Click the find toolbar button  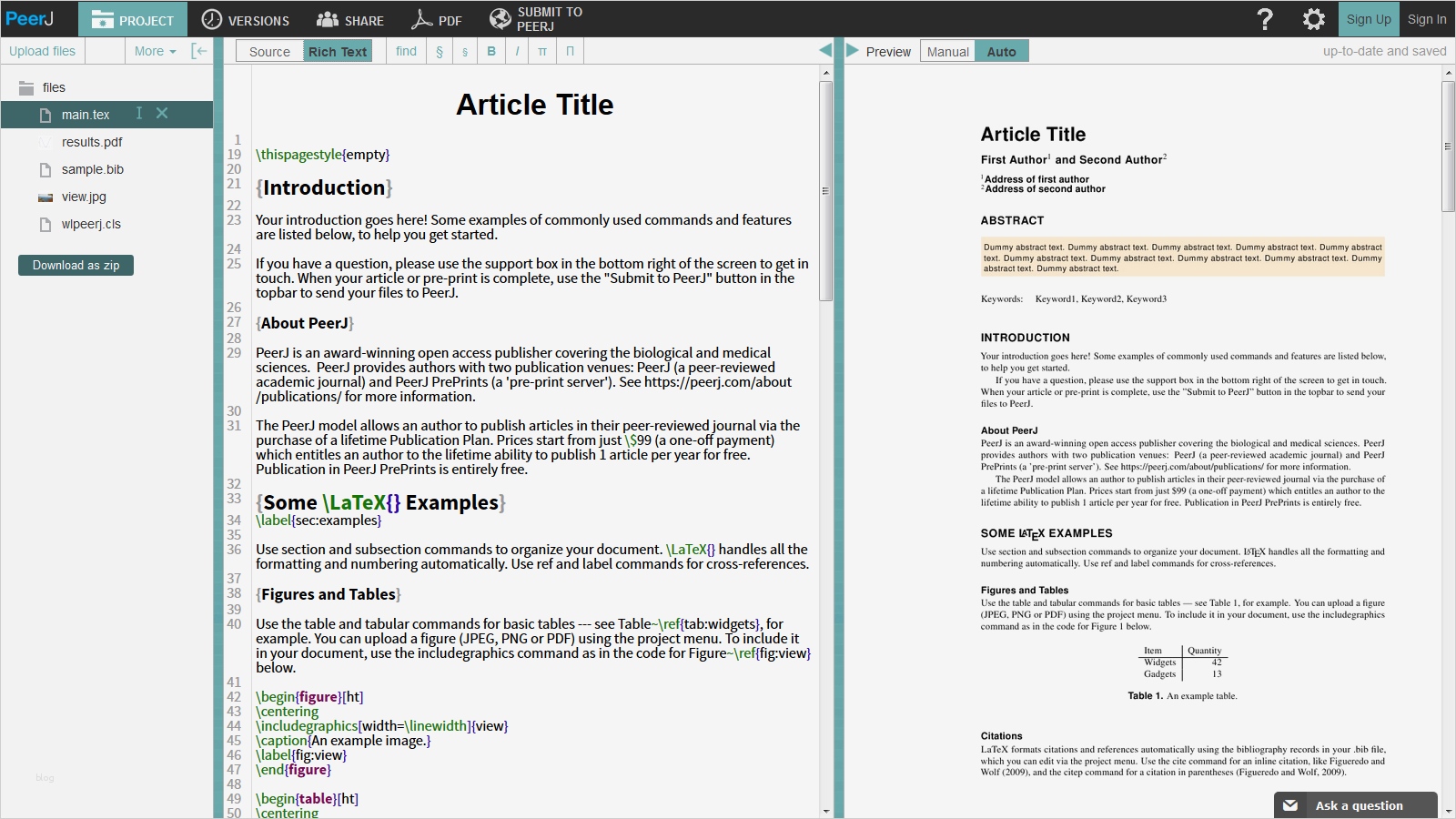[x=407, y=51]
